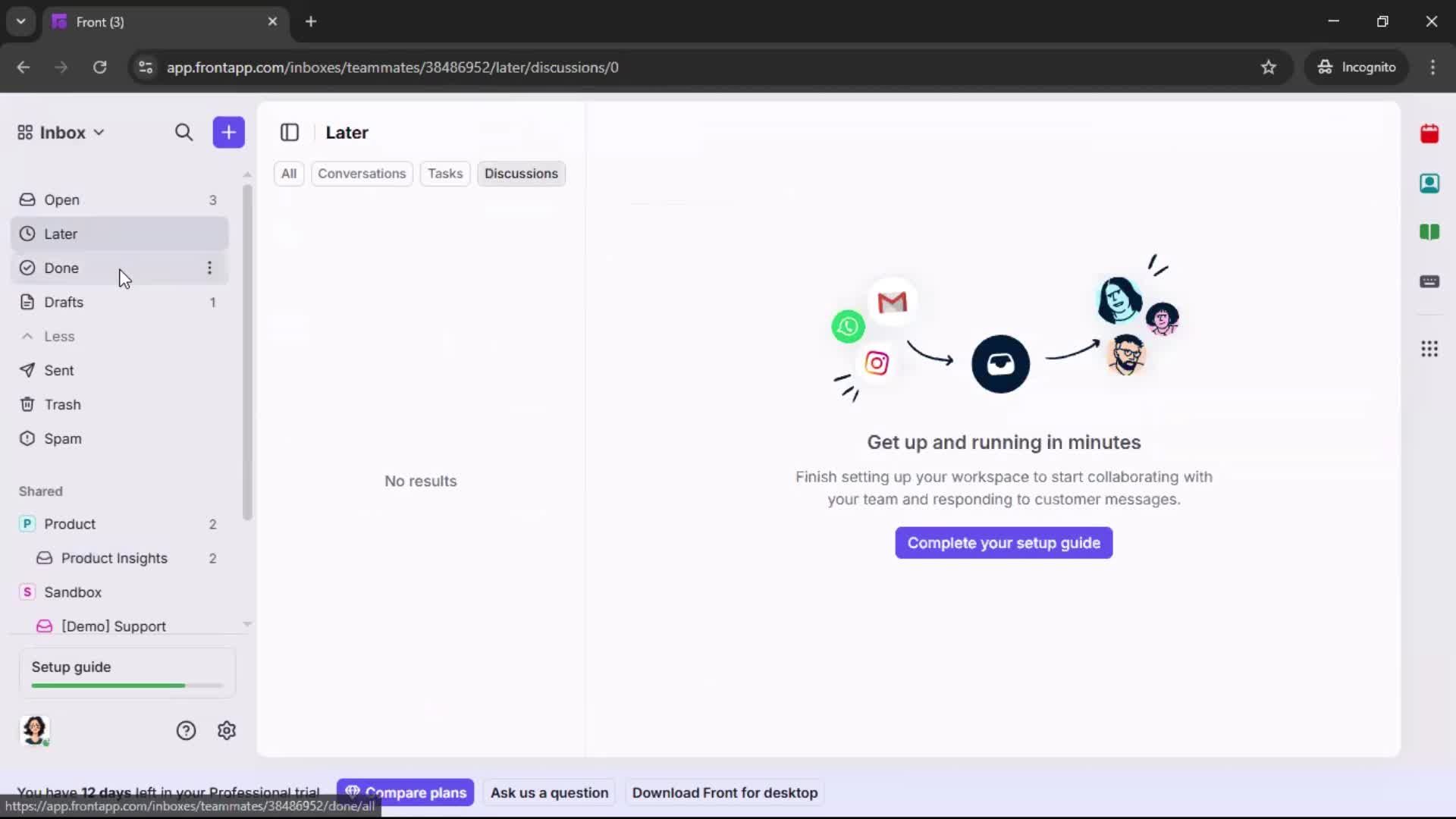Switch to the Tasks tab
This screenshot has width=1456, height=819.
444,174
